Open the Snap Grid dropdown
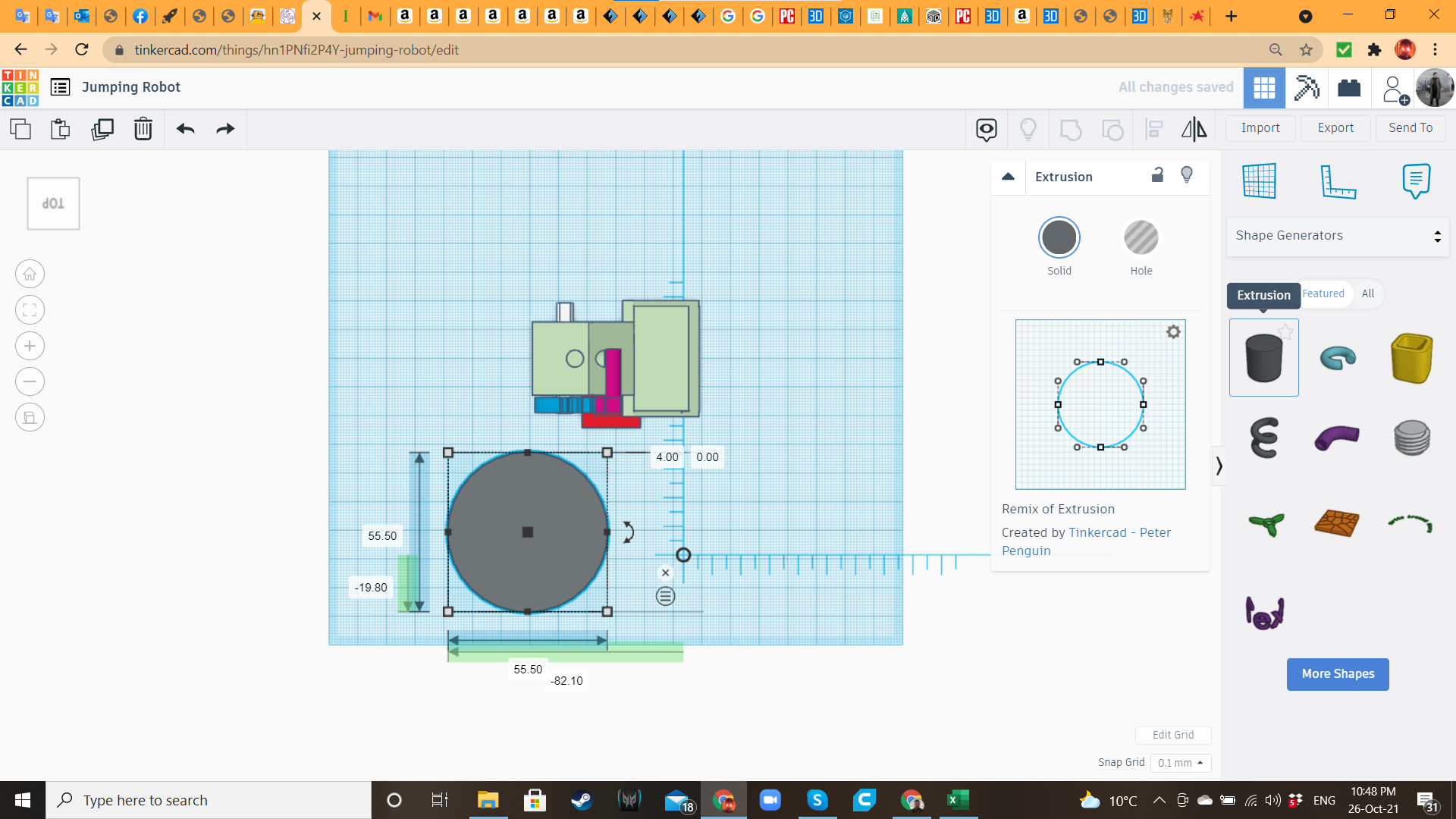Viewport: 1456px width, 819px height. point(1180,763)
